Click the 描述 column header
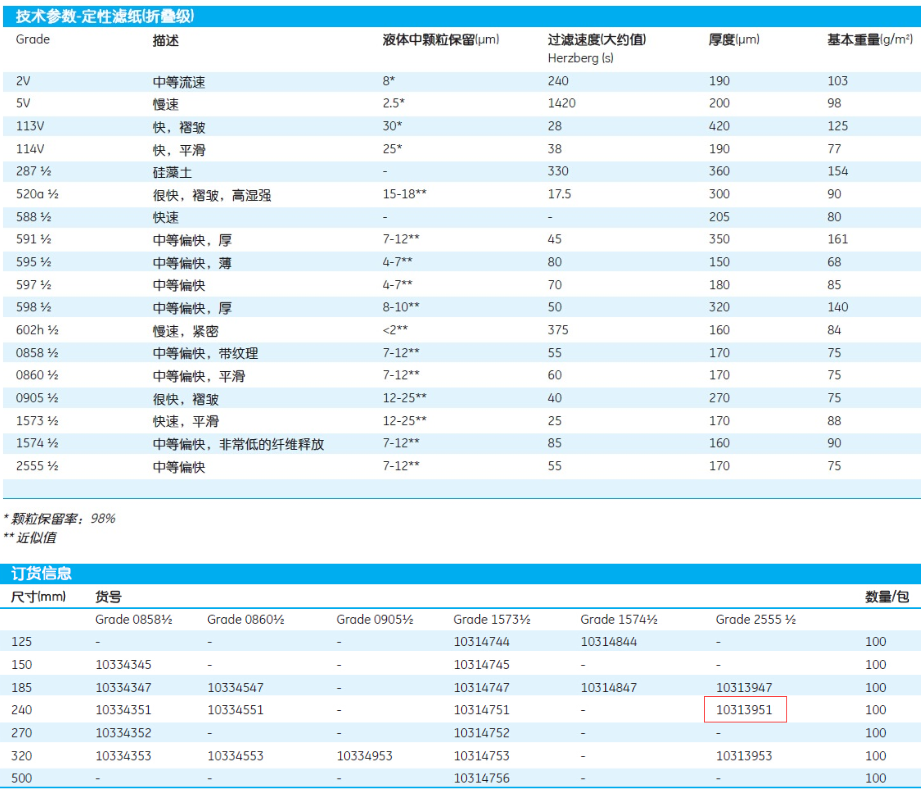Image resolution: width=921 pixels, height=796 pixels. tap(166, 40)
